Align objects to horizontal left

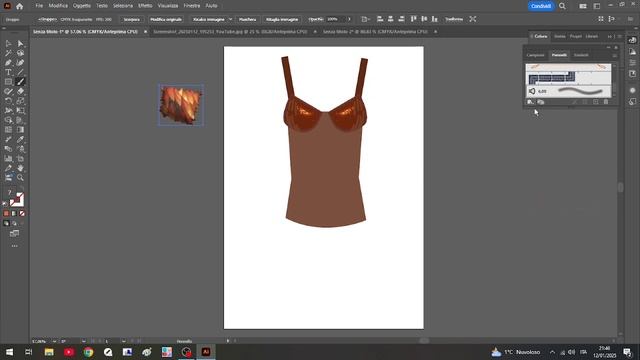(380, 19)
